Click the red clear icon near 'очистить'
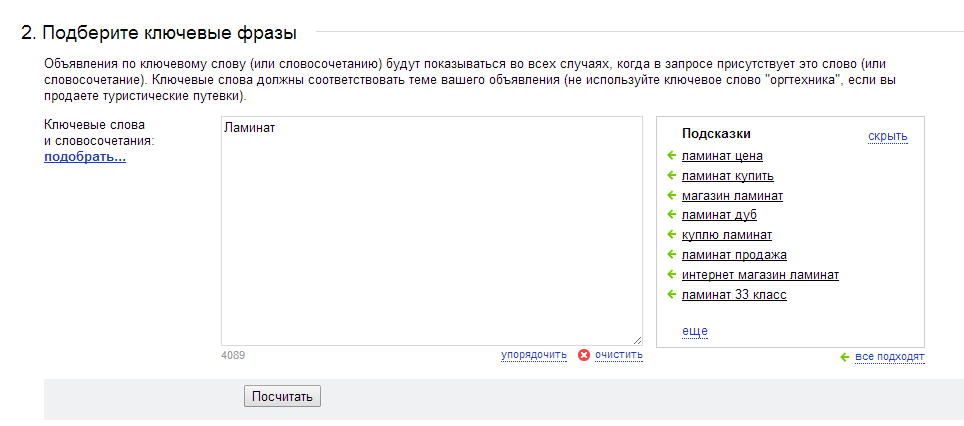 [584, 355]
